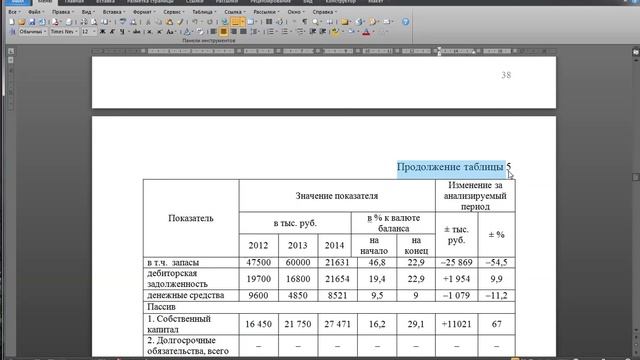Export to PDF using the red icon
Screen dimensions: 640x360
pos(56,22)
